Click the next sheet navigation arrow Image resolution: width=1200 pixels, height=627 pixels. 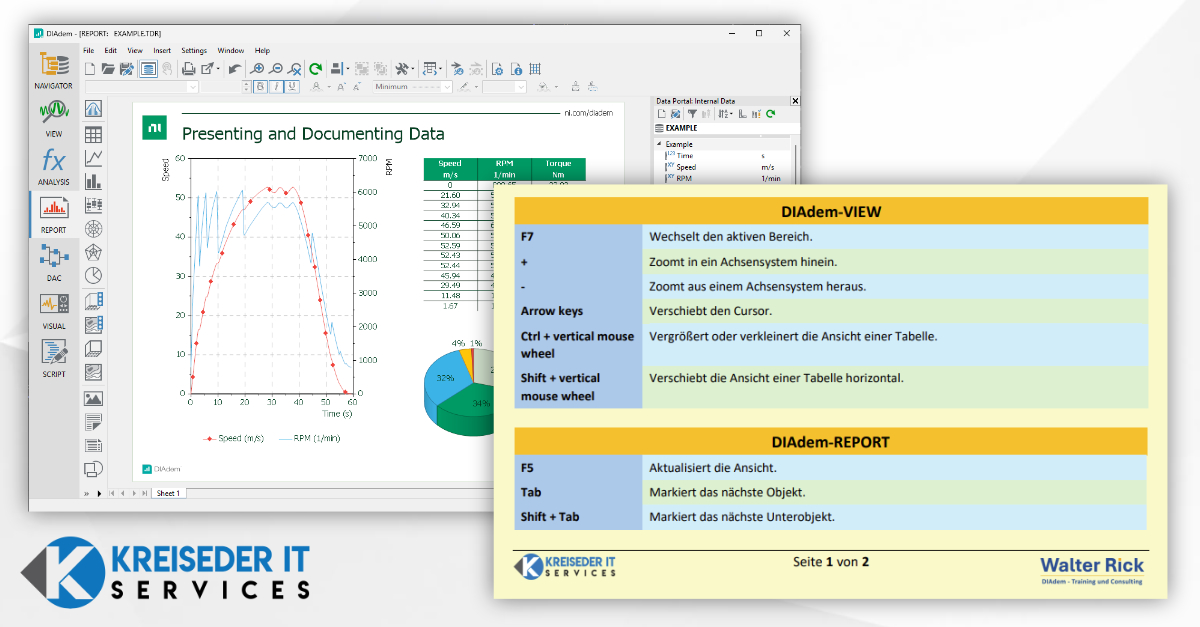pos(134,493)
